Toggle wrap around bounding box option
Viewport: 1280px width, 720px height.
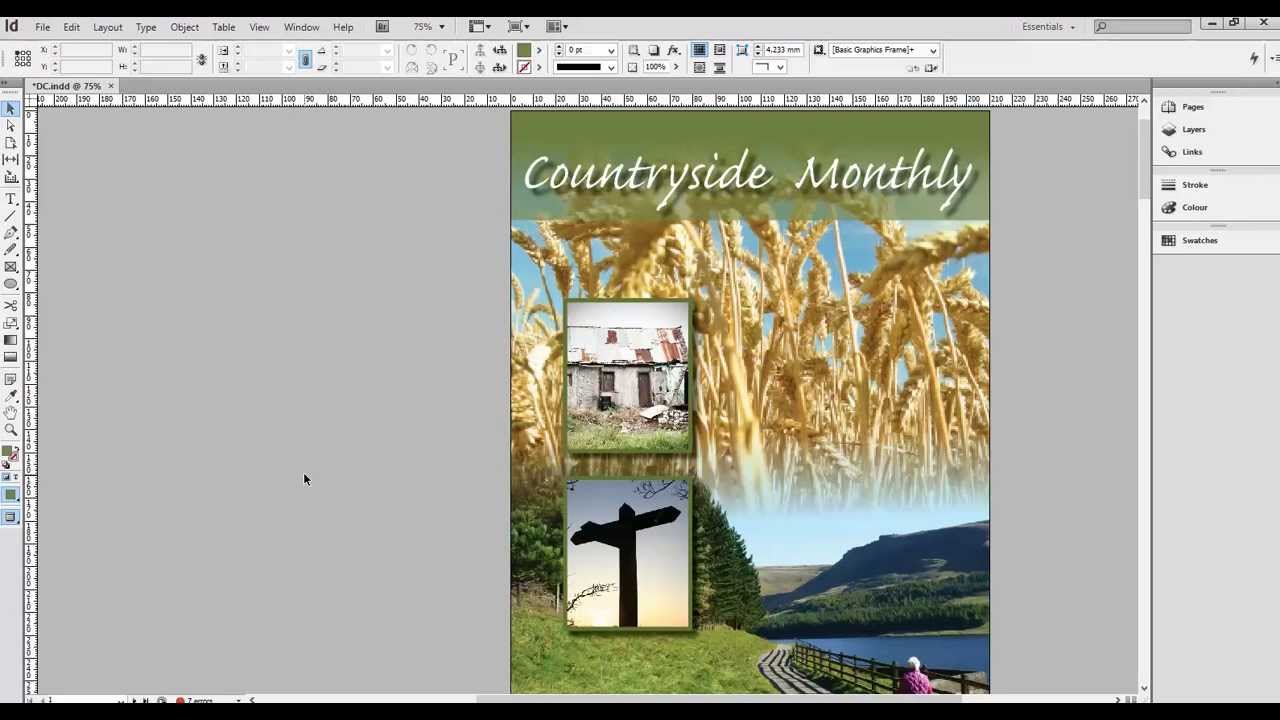[x=719, y=50]
